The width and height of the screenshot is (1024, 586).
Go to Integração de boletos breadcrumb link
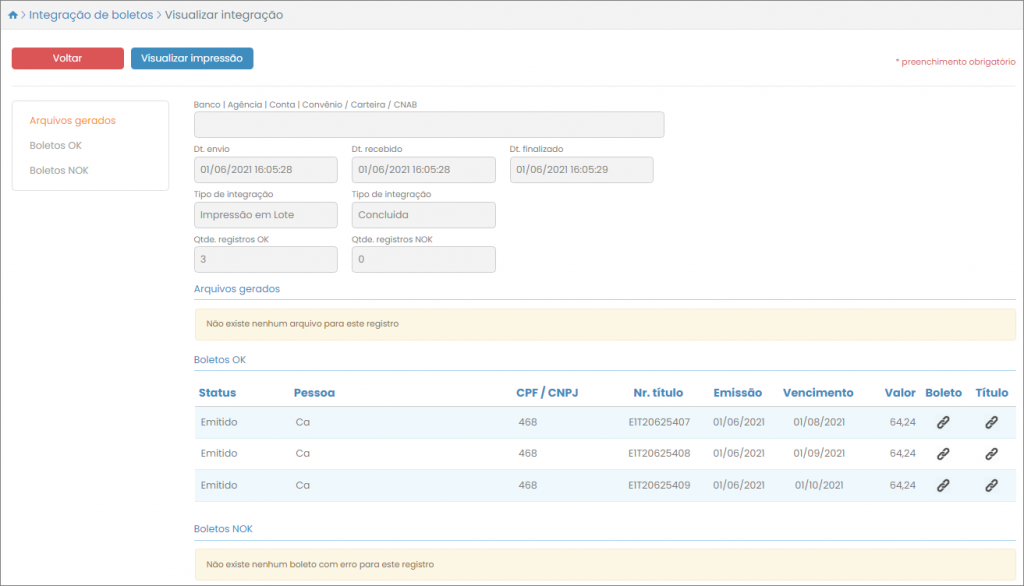[x=91, y=16]
